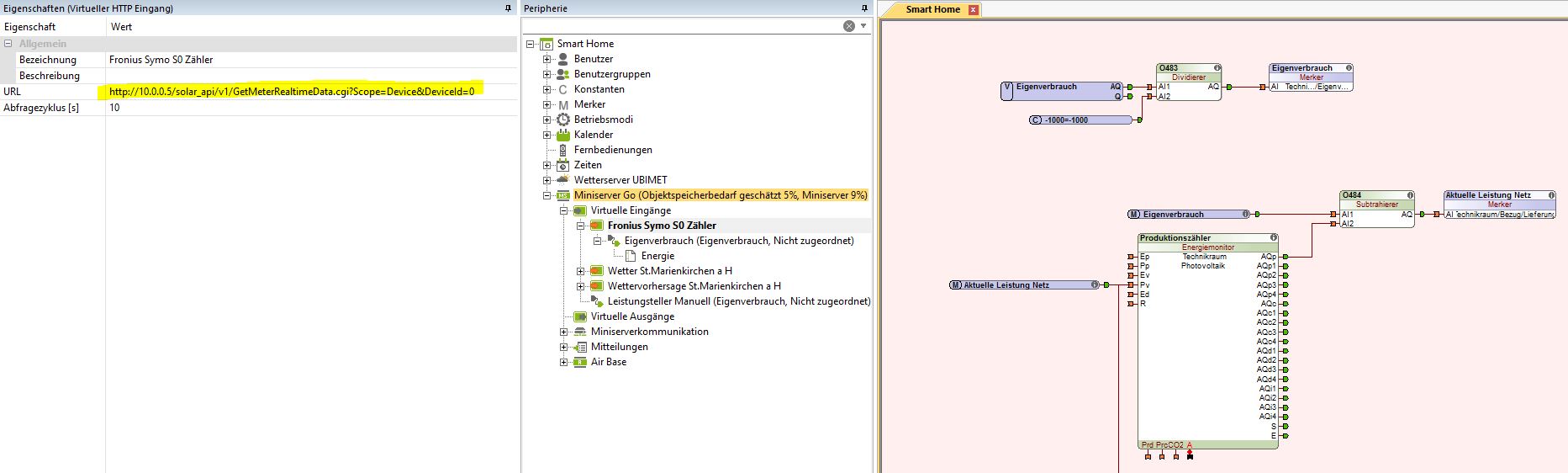Select the Energie tree entry
Viewport: 1568px width, 473px height.
pyautogui.click(x=657, y=256)
